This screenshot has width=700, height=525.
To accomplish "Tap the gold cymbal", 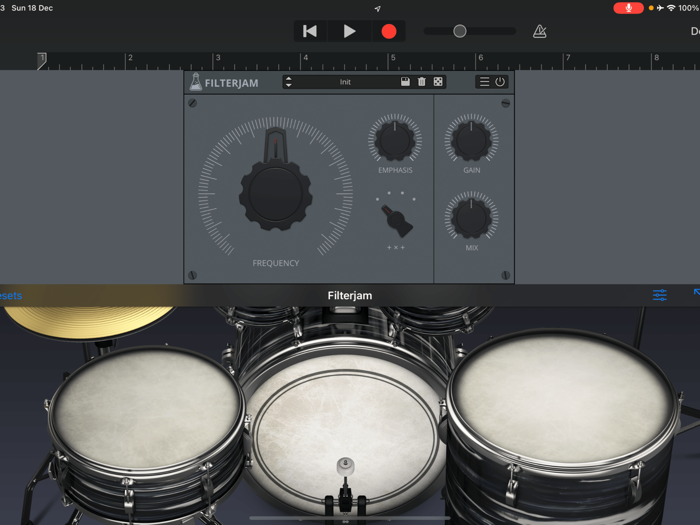I will click(x=89, y=320).
